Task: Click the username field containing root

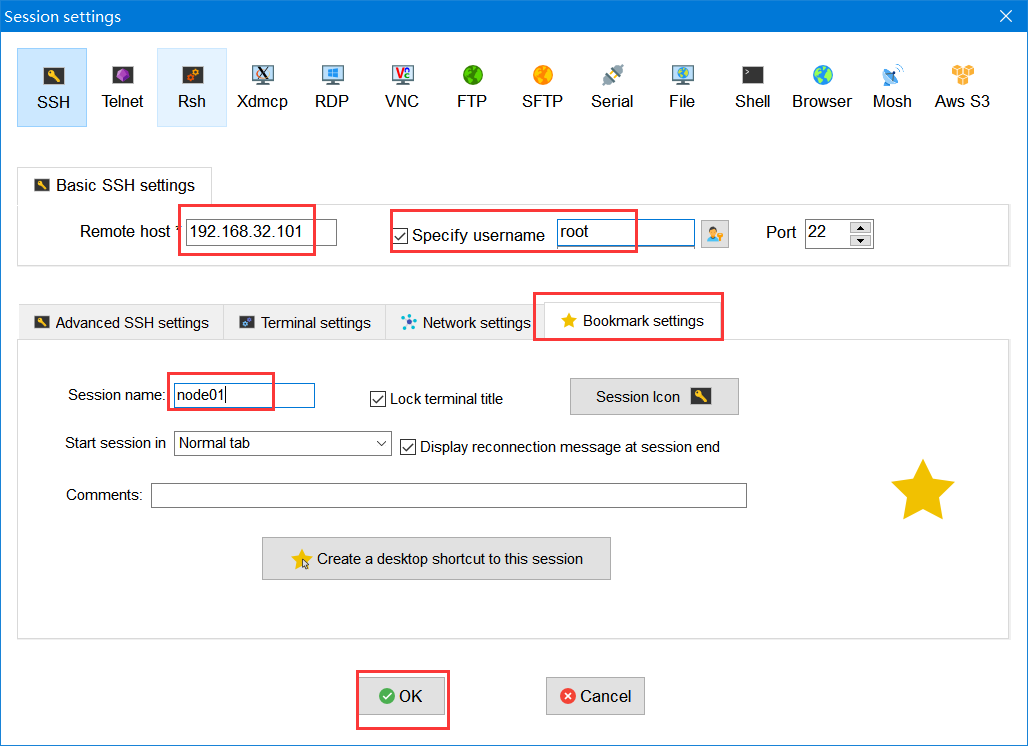Action: click(x=625, y=233)
